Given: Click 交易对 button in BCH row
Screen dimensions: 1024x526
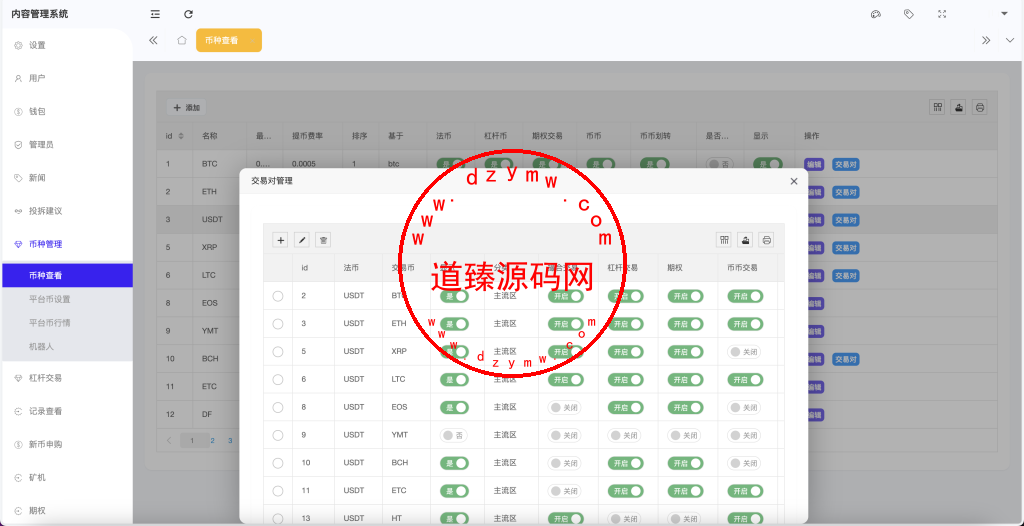Looking at the screenshot, I should tap(846, 359).
